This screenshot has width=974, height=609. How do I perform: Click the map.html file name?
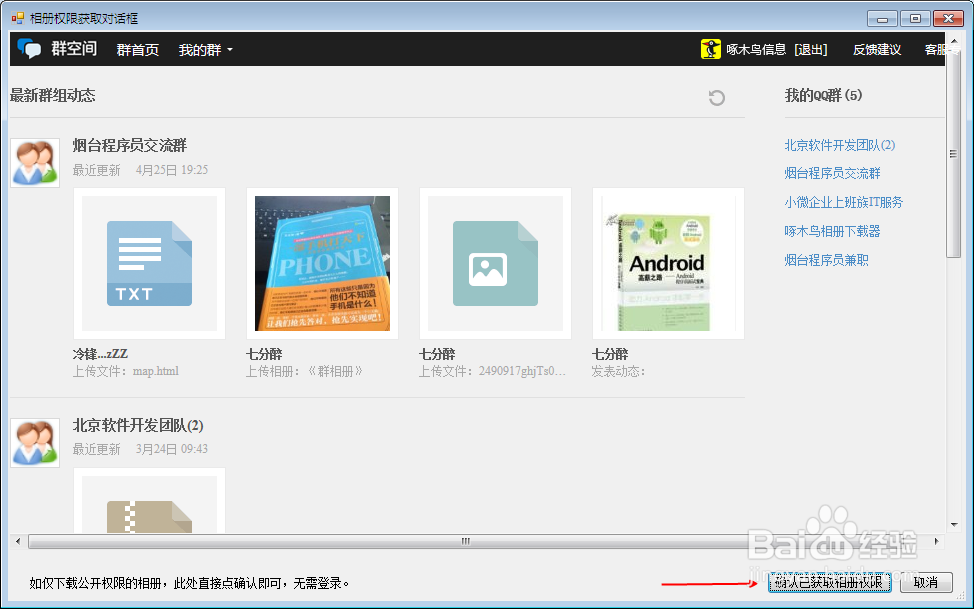tap(155, 371)
